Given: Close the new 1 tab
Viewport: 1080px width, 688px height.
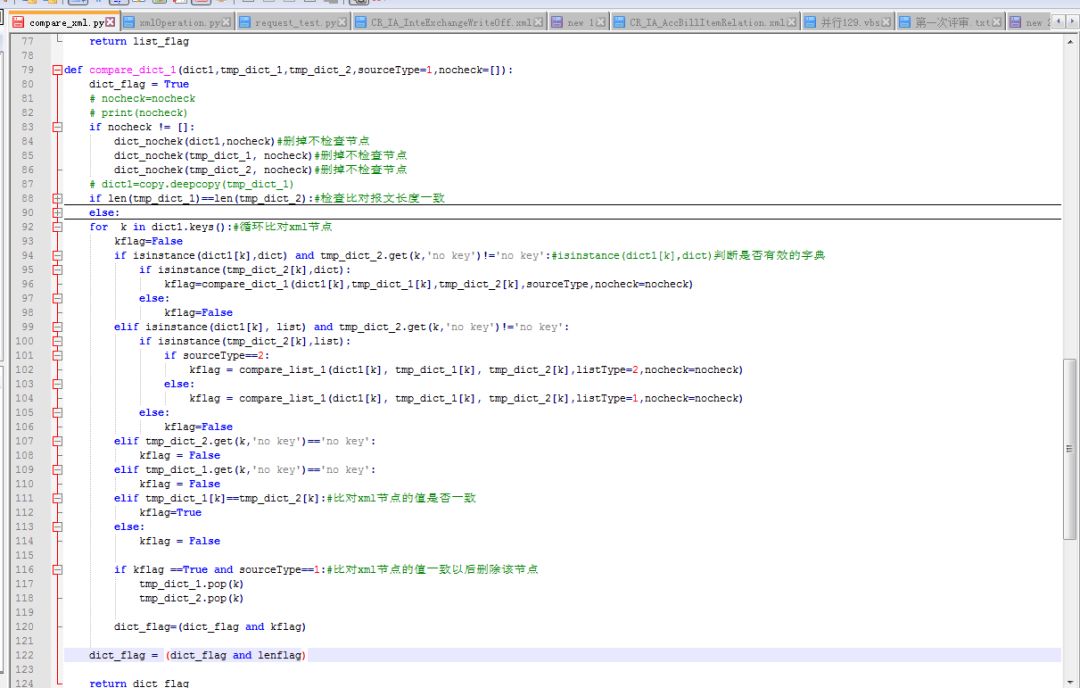Looking at the screenshot, I should [601, 22].
